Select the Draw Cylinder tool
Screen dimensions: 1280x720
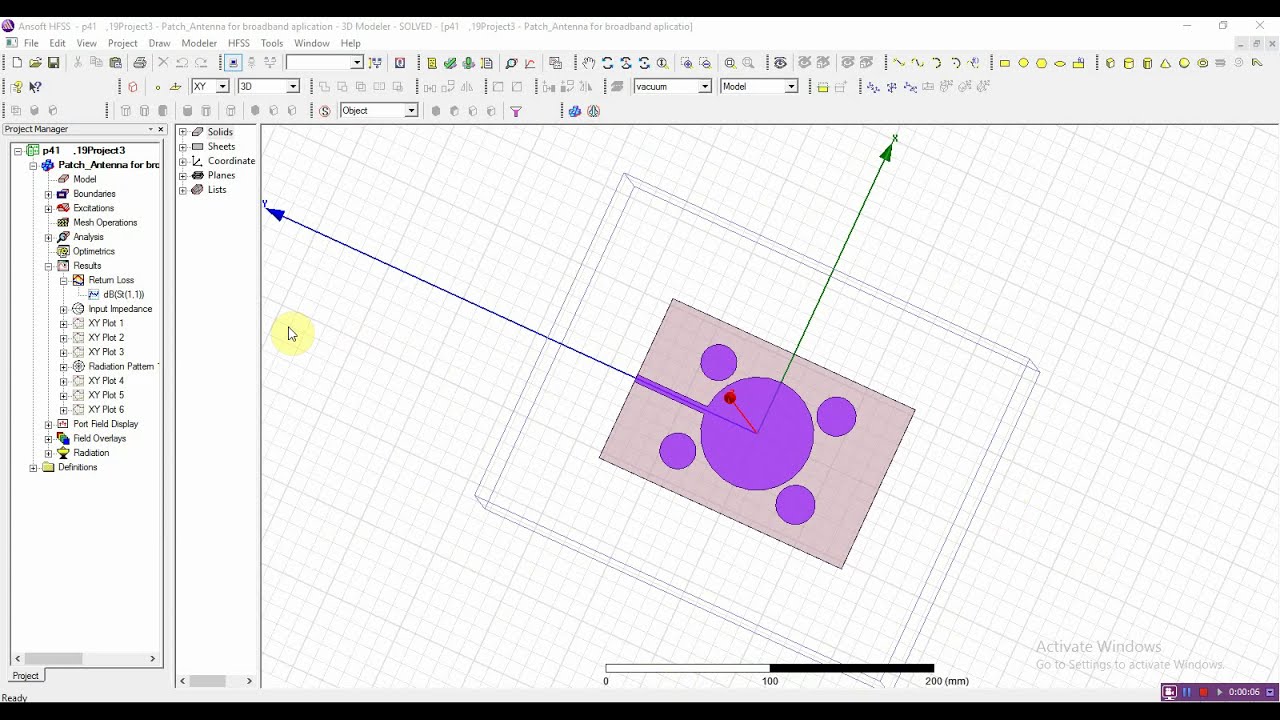point(1129,63)
